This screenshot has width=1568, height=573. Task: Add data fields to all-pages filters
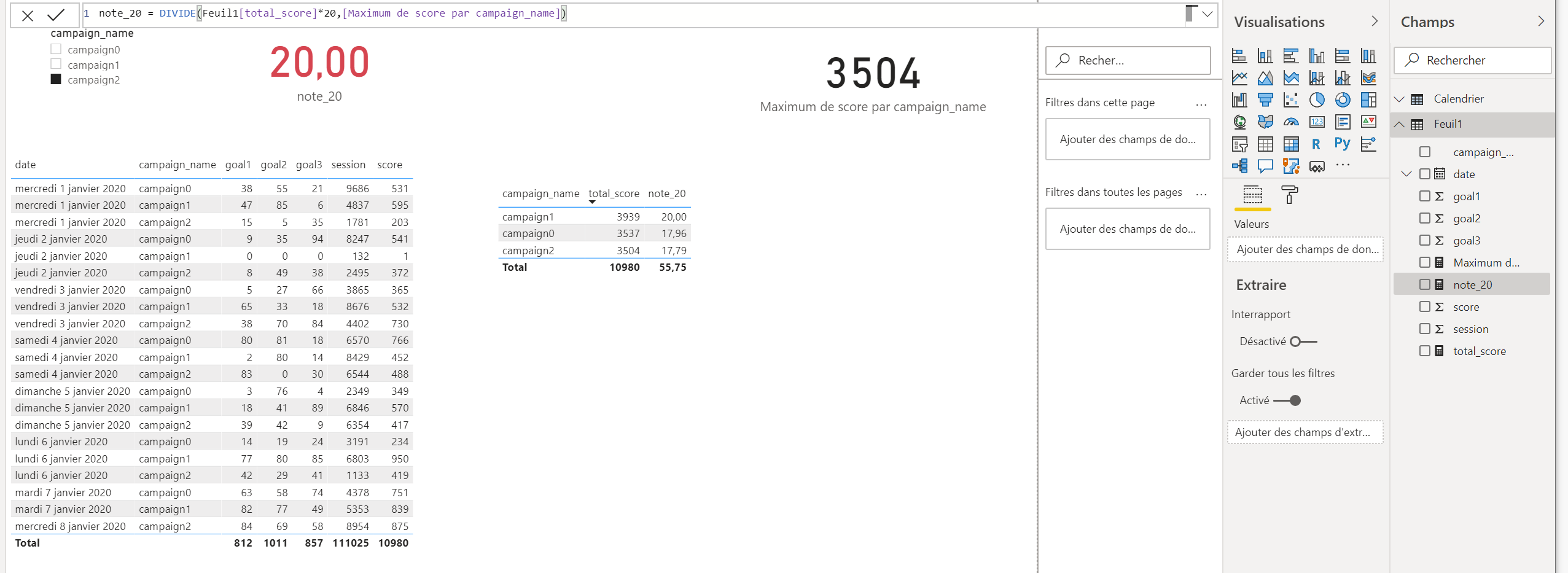click(1128, 229)
